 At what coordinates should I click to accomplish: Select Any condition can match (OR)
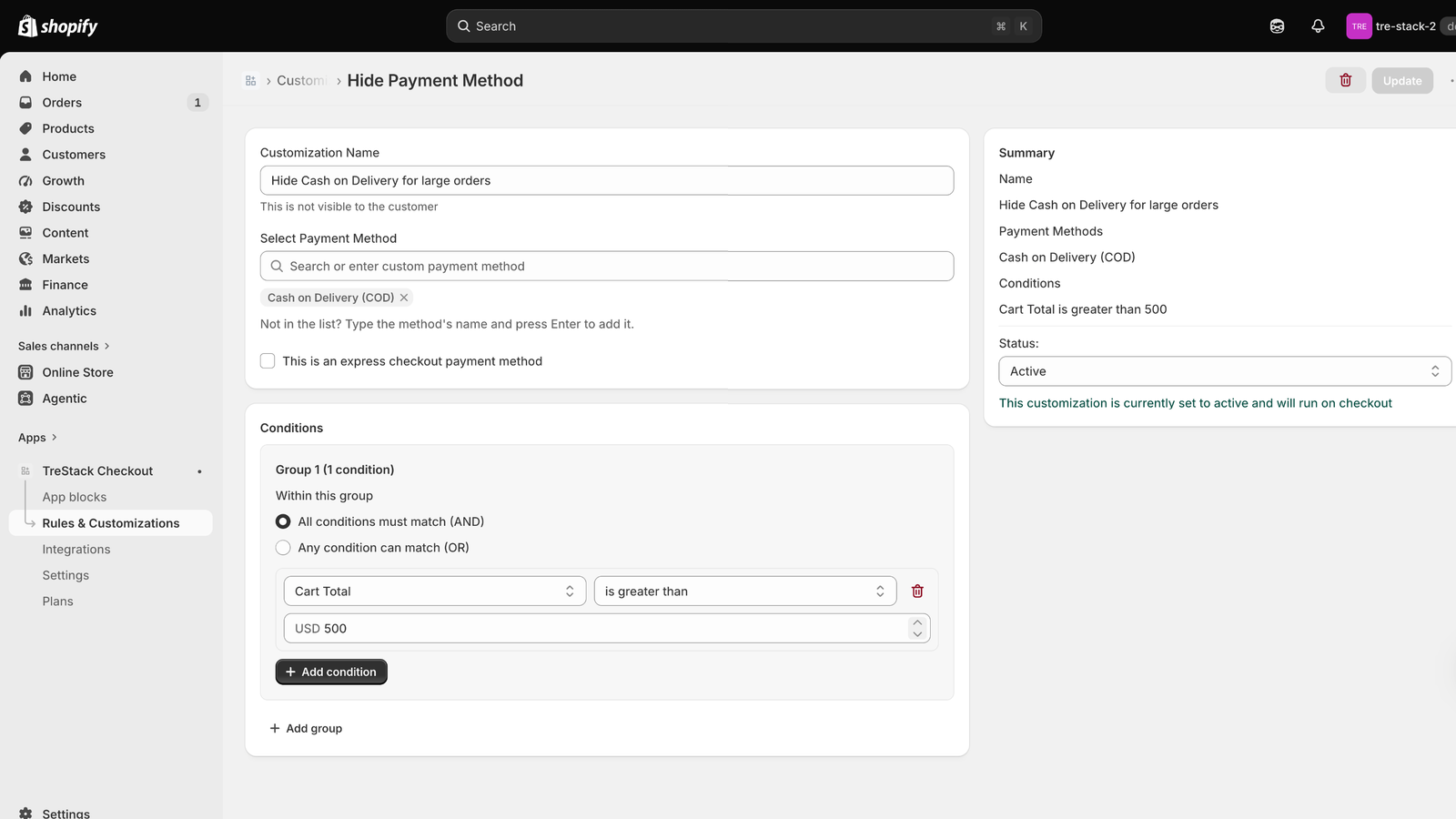point(283,548)
